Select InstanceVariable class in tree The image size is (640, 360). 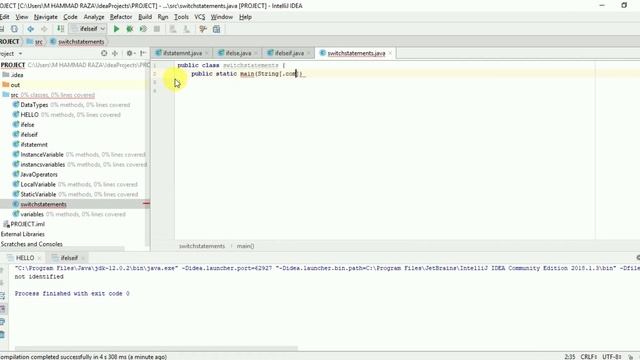42,155
